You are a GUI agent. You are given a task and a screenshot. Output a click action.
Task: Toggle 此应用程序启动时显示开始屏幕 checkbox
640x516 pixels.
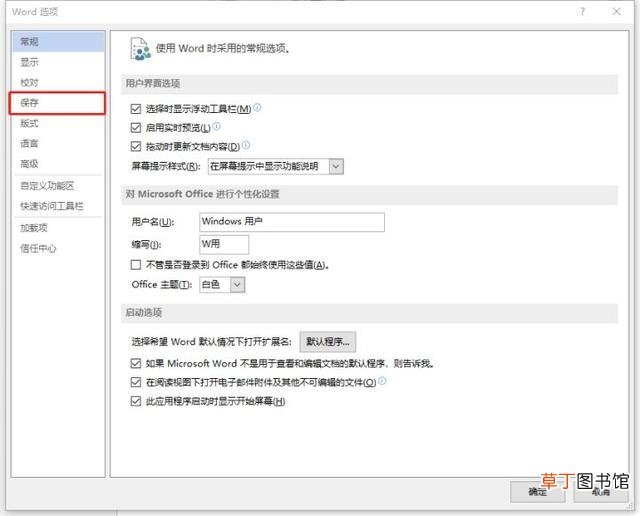tap(136, 401)
